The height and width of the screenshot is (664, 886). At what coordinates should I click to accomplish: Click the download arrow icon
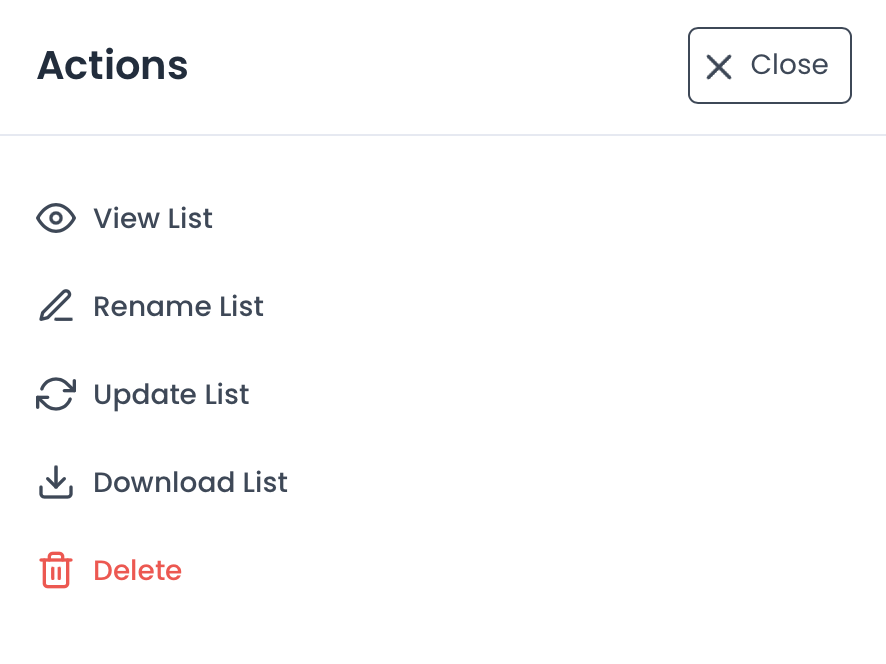pyautogui.click(x=56, y=482)
